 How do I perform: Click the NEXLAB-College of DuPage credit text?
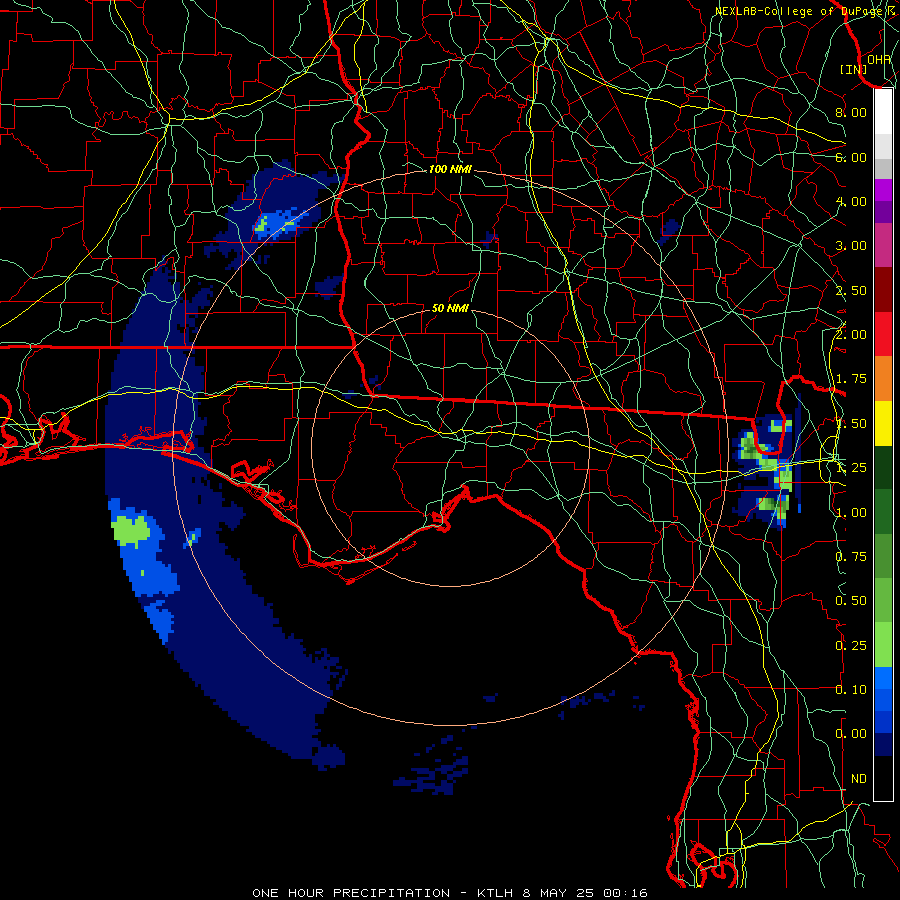point(806,11)
